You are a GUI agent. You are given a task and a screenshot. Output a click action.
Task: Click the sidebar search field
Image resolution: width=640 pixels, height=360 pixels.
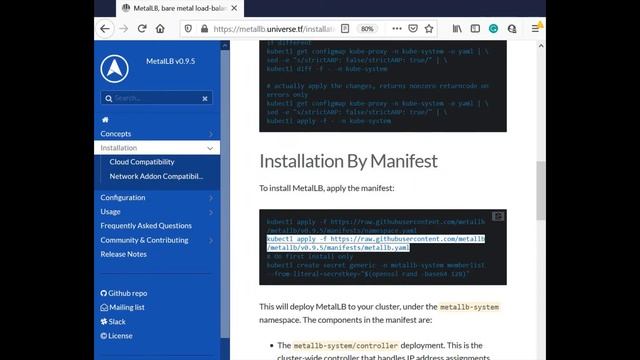click(156, 98)
